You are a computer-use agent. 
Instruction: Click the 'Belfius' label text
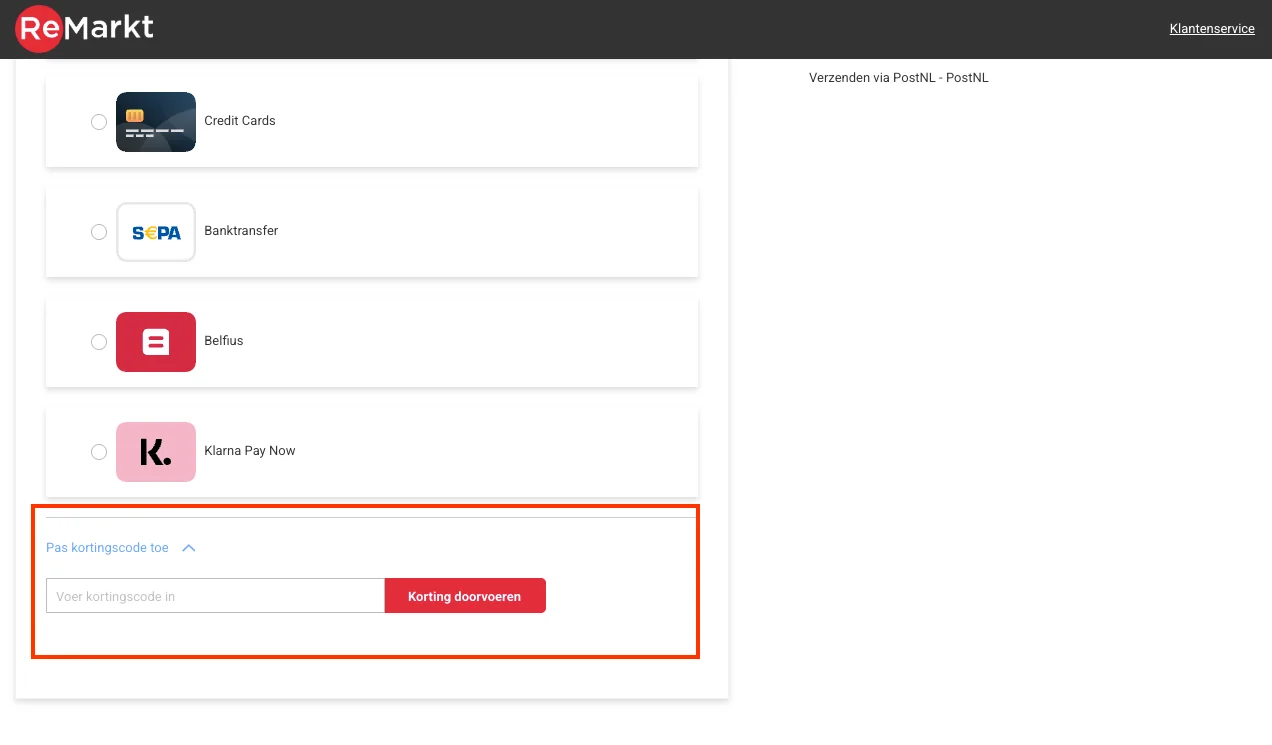[x=223, y=341]
